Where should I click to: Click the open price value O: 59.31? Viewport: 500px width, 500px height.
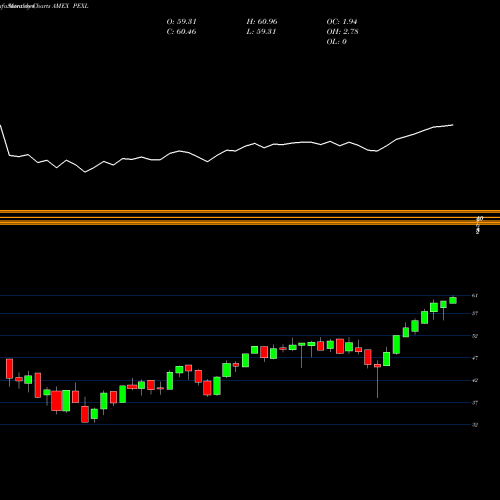tap(181, 22)
